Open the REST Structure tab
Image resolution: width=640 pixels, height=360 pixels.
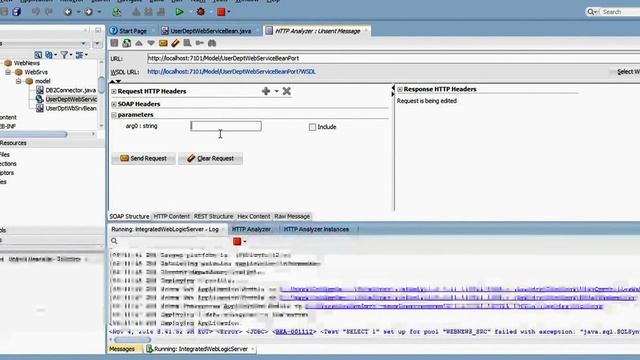tap(213, 216)
